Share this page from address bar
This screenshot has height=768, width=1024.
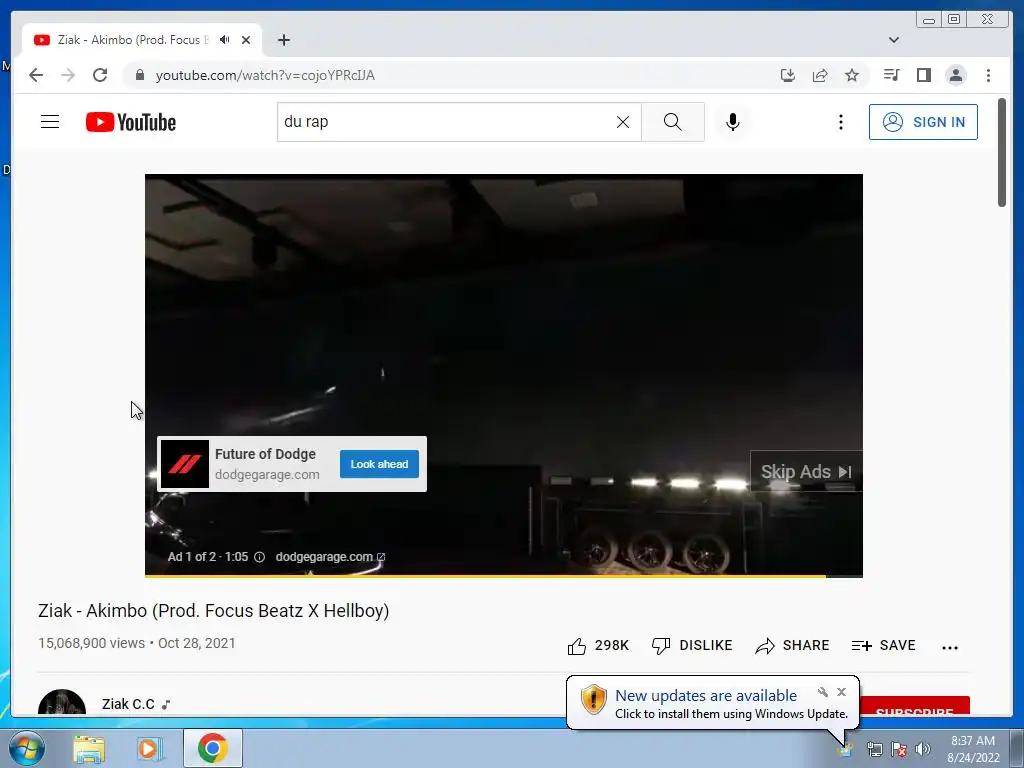click(820, 75)
